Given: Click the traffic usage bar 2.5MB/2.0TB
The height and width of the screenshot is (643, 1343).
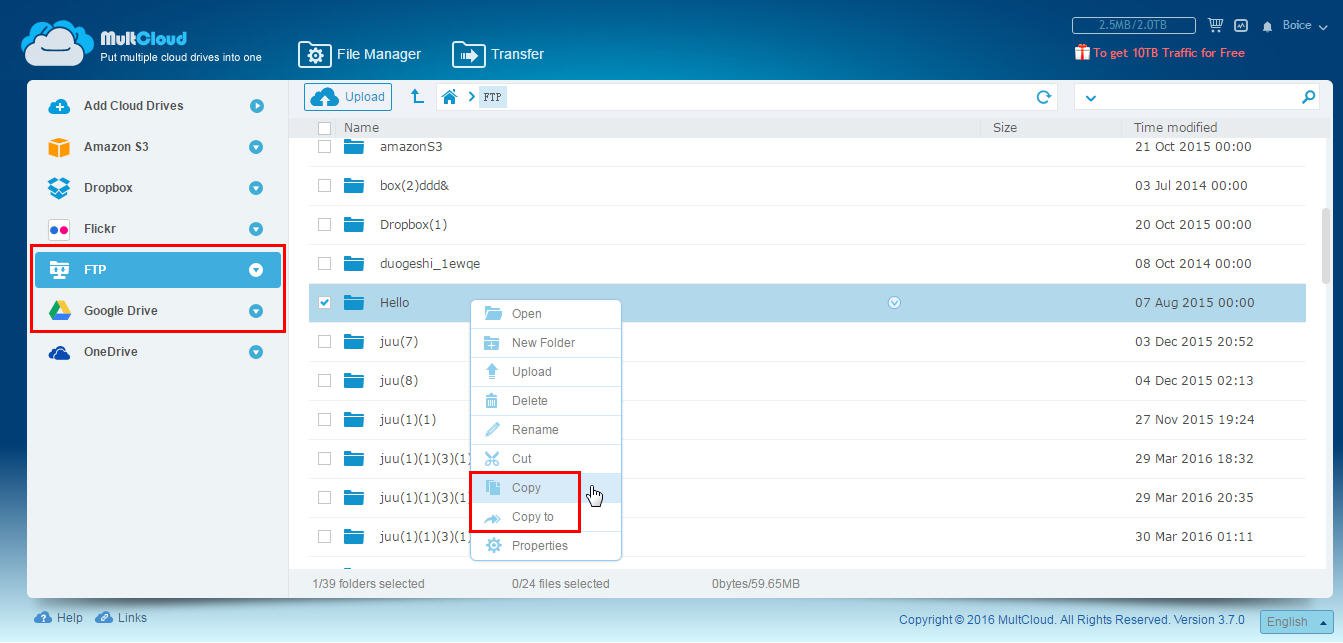Looking at the screenshot, I should click(x=1133, y=25).
